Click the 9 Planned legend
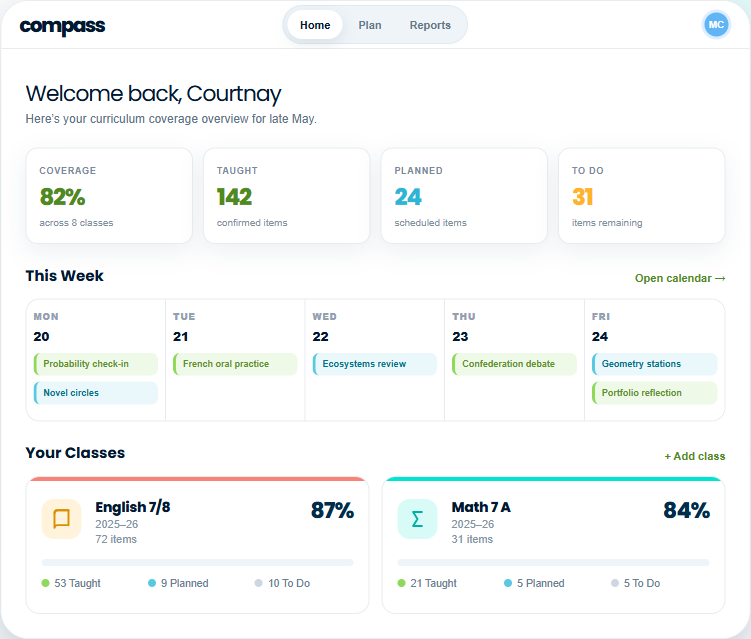The height and width of the screenshot is (639, 751). tap(178, 583)
